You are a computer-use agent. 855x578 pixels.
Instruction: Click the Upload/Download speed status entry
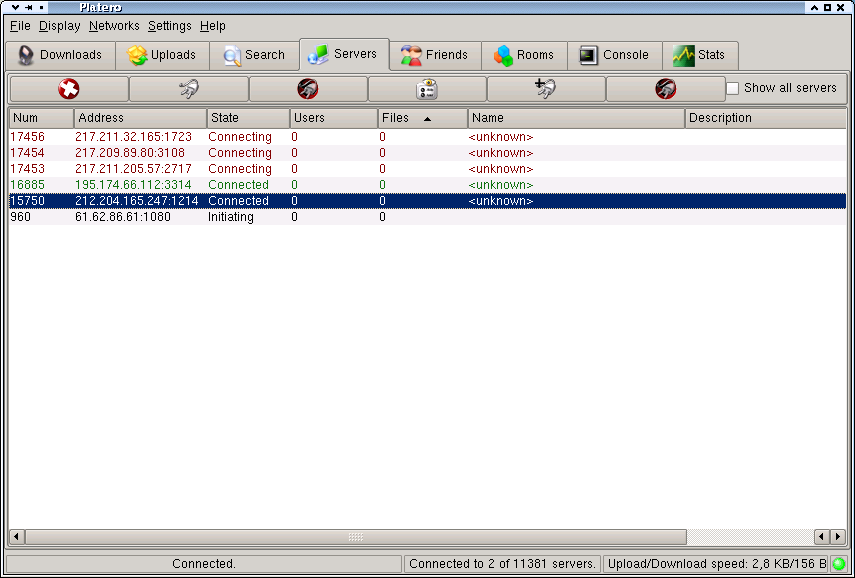[716, 564]
